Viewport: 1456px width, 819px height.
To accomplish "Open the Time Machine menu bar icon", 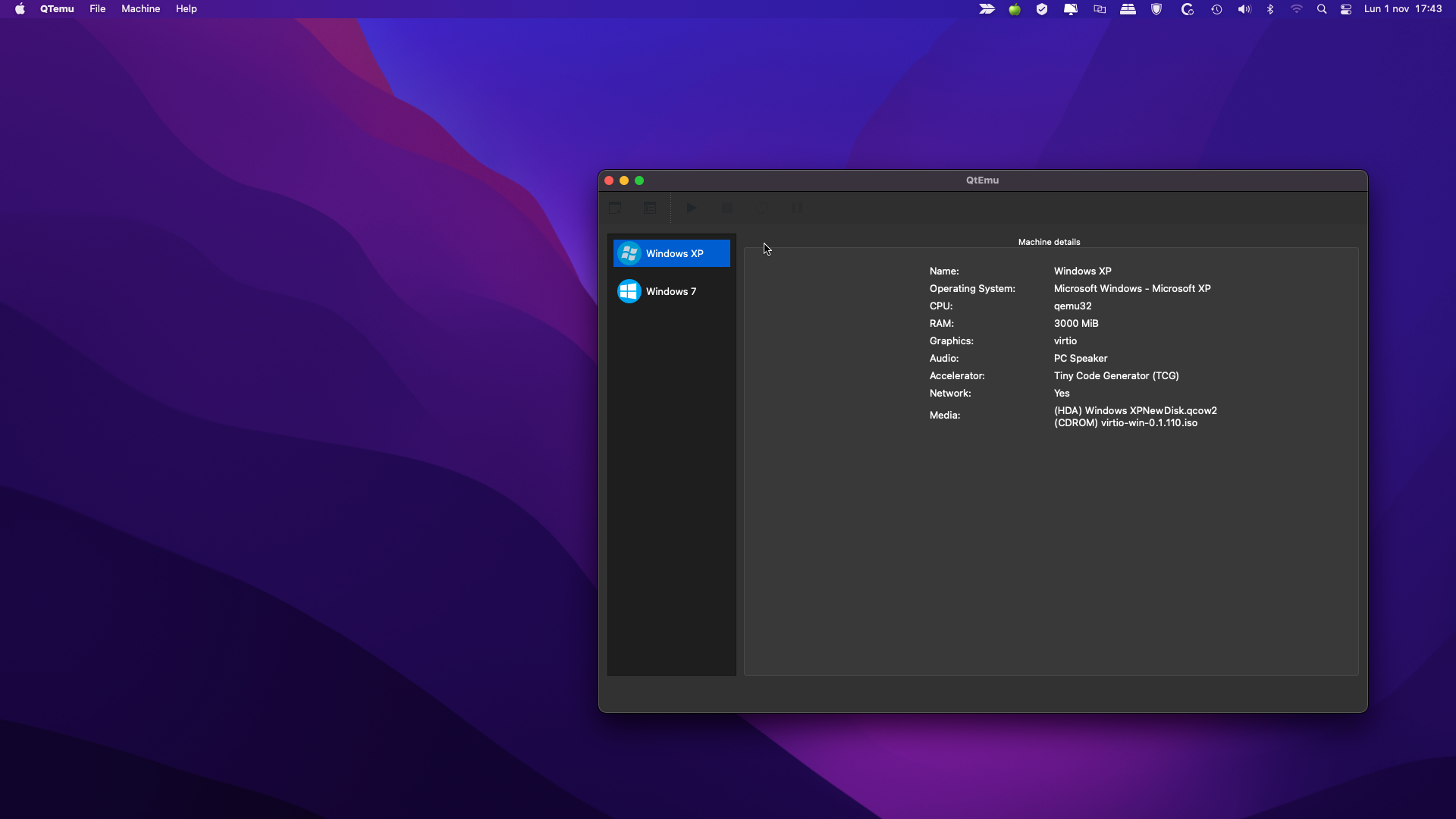I will pyautogui.click(x=1216, y=9).
